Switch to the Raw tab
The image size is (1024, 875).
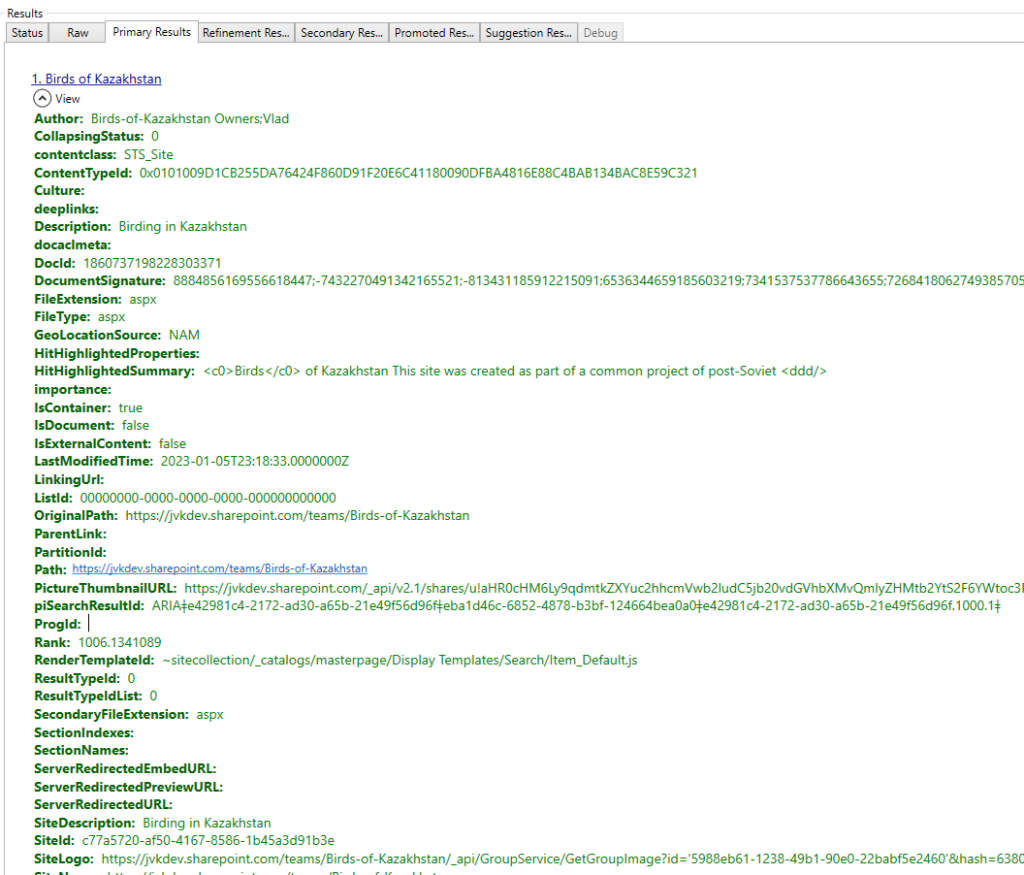(77, 33)
